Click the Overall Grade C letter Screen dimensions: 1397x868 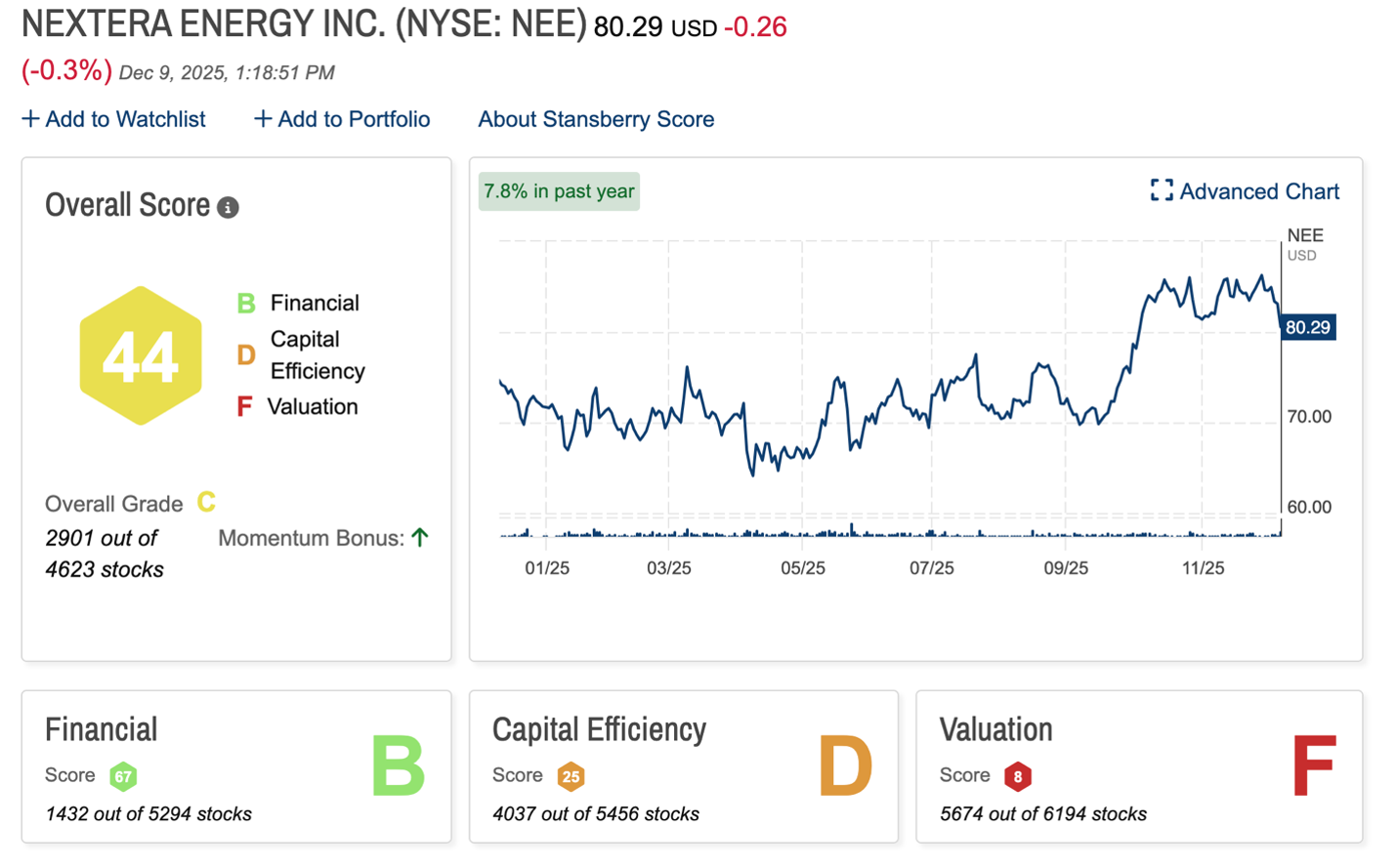[x=206, y=502]
